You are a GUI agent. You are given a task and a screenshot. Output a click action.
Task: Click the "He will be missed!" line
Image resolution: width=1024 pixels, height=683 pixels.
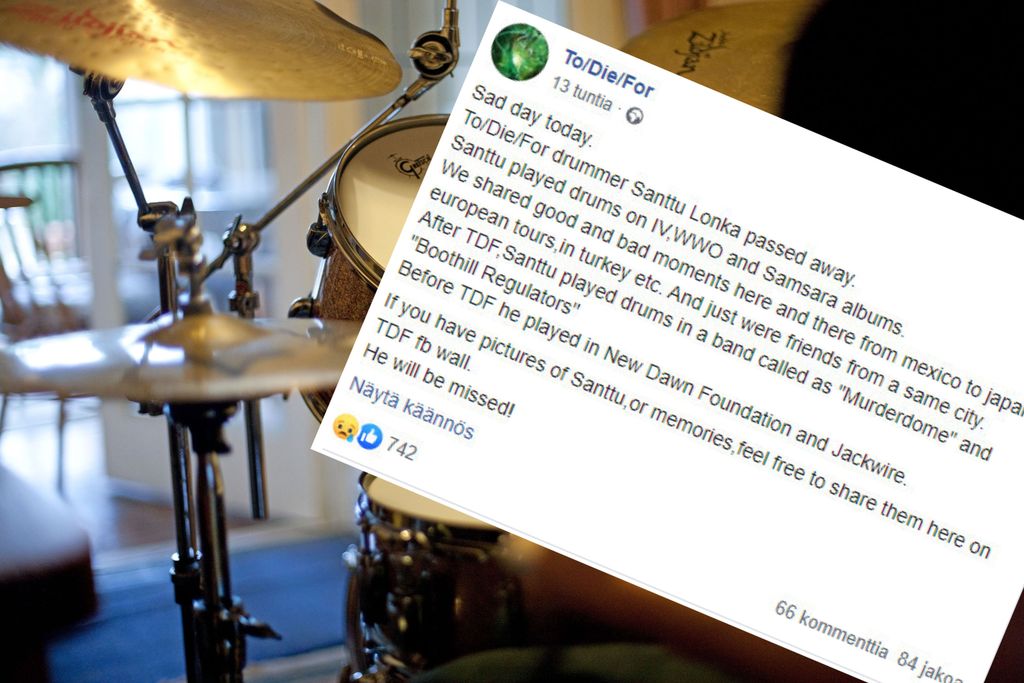438,382
